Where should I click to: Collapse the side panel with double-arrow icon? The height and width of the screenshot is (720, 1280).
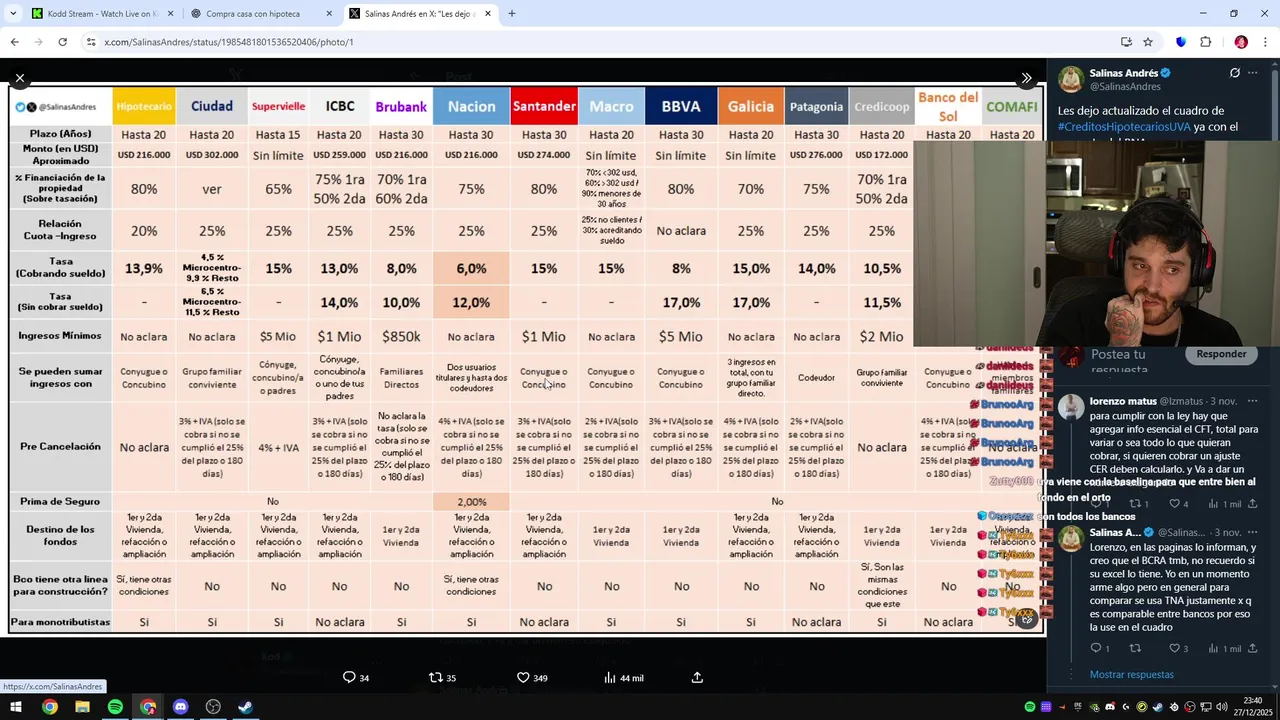(x=1026, y=78)
